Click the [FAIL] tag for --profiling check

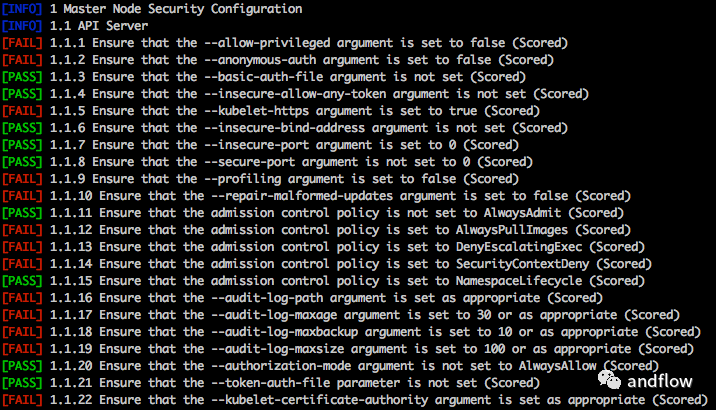(22, 179)
